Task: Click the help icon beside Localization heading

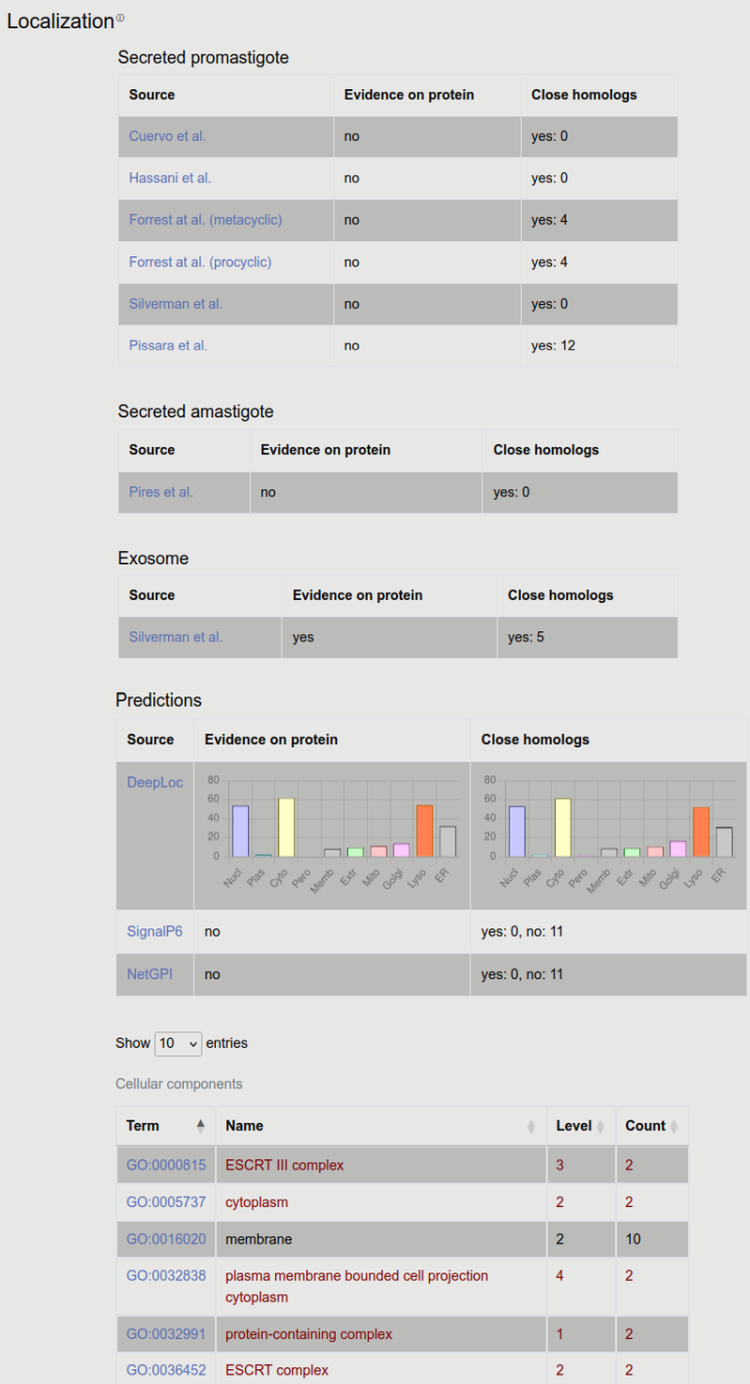Action: tap(121, 18)
